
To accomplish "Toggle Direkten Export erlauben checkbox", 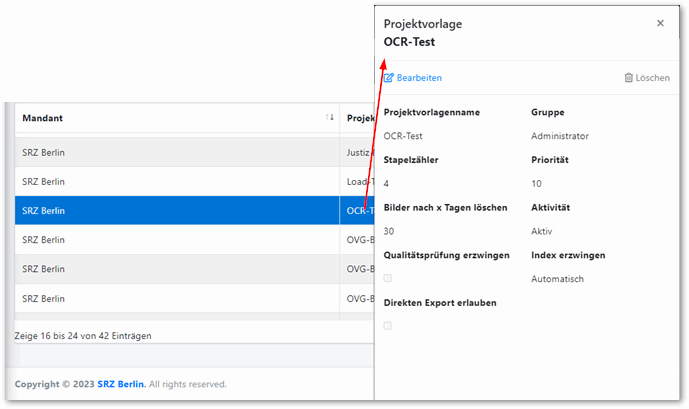I will (388, 326).
